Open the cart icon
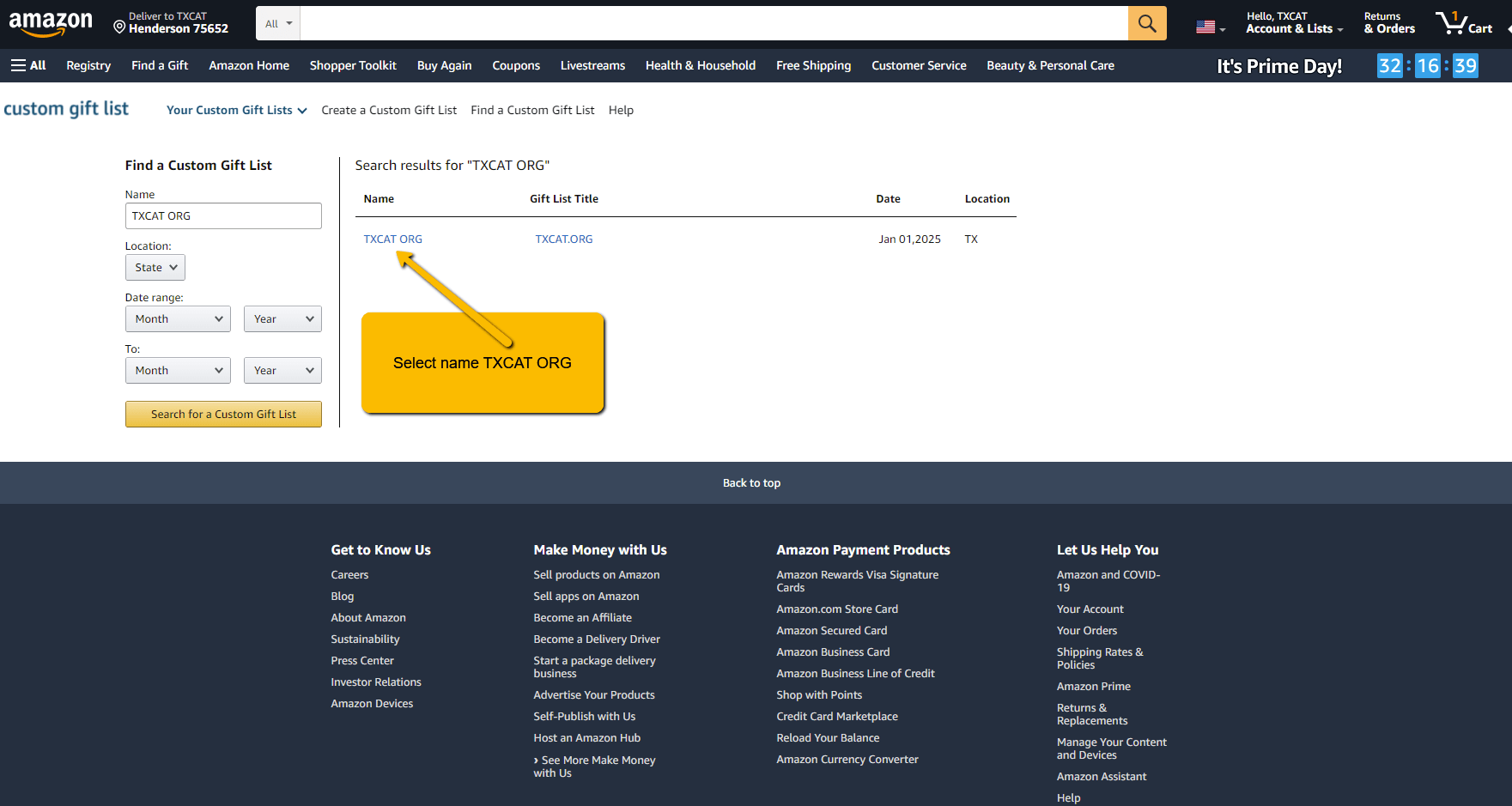Image resolution: width=1512 pixels, height=806 pixels. pyautogui.click(x=1465, y=23)
